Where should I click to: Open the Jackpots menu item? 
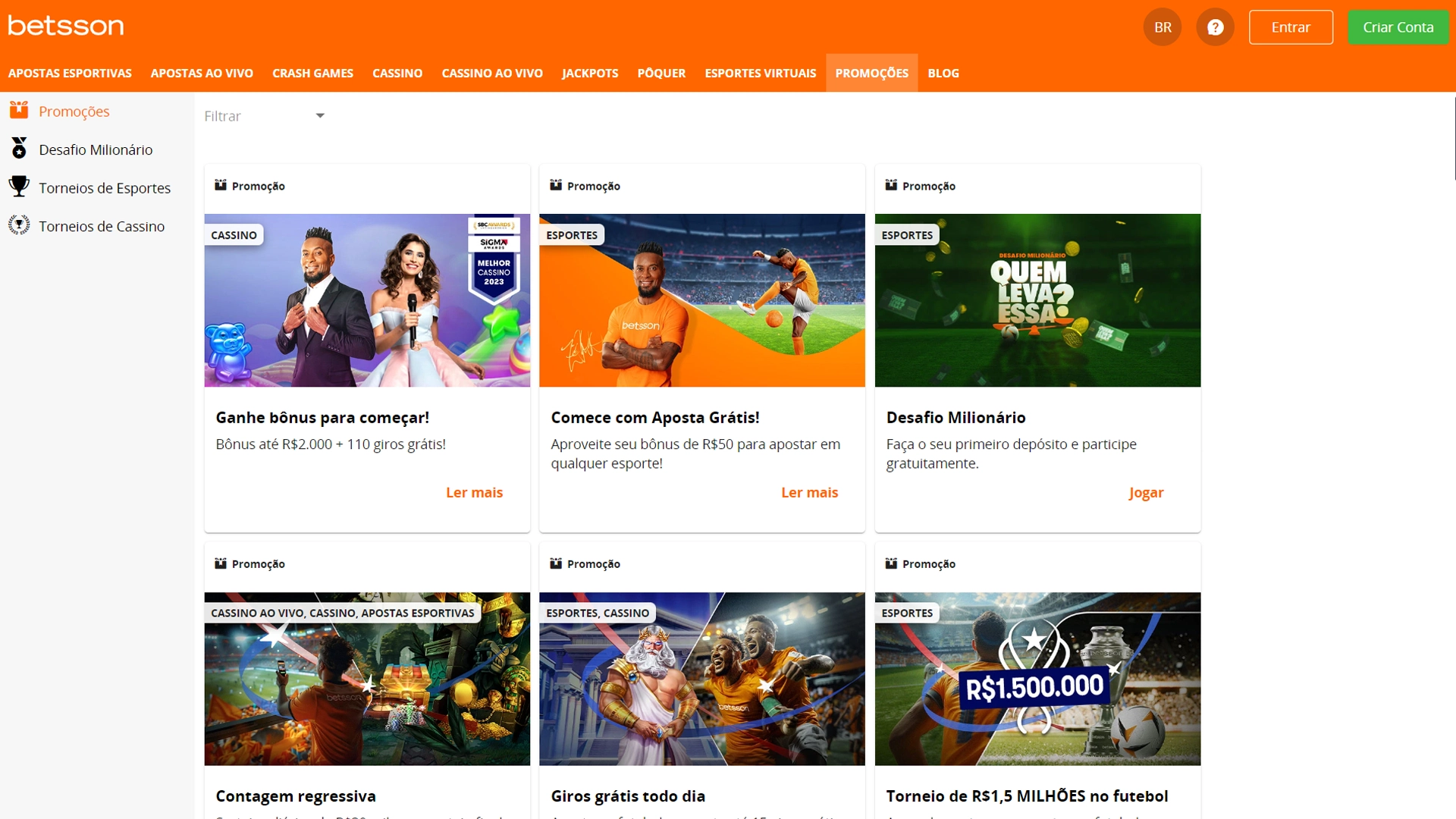point(590,73)
